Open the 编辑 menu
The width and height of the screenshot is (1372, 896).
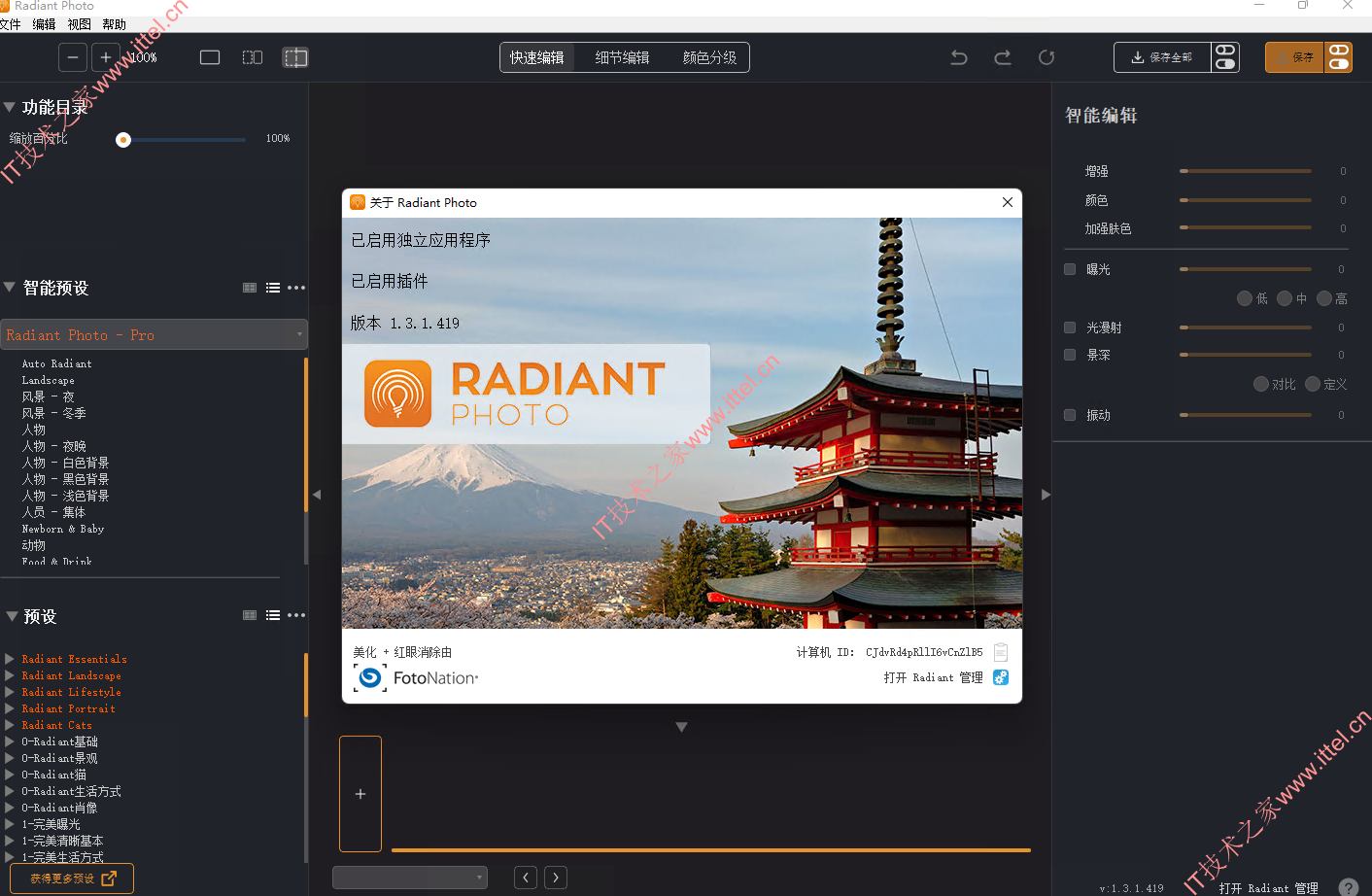pyautogui.click(x=44, y=24)
